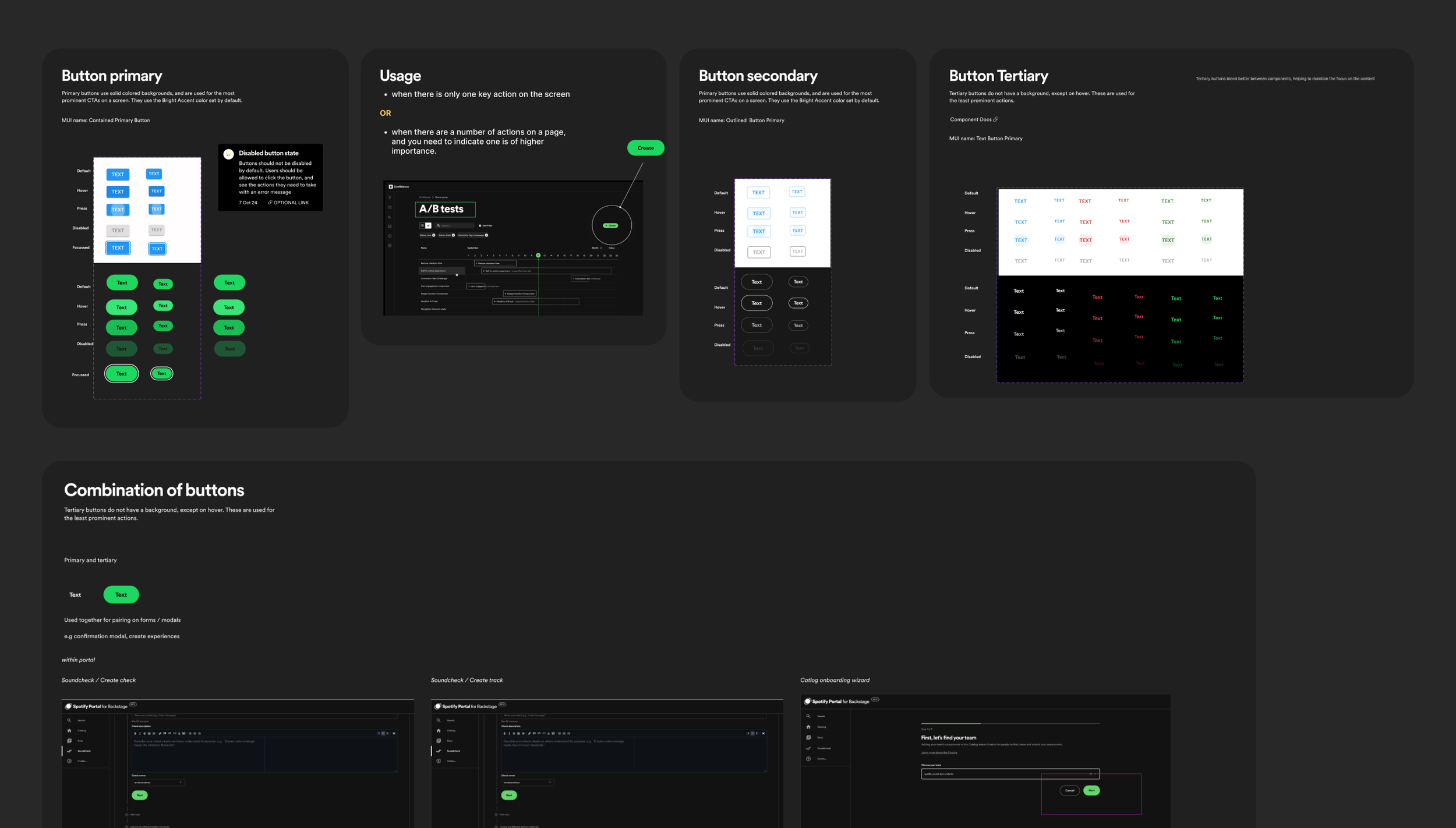The width and height of the screenshot is (1456, 828).
Task: Click the green Create button under Usage
Action: click(645, 148)
